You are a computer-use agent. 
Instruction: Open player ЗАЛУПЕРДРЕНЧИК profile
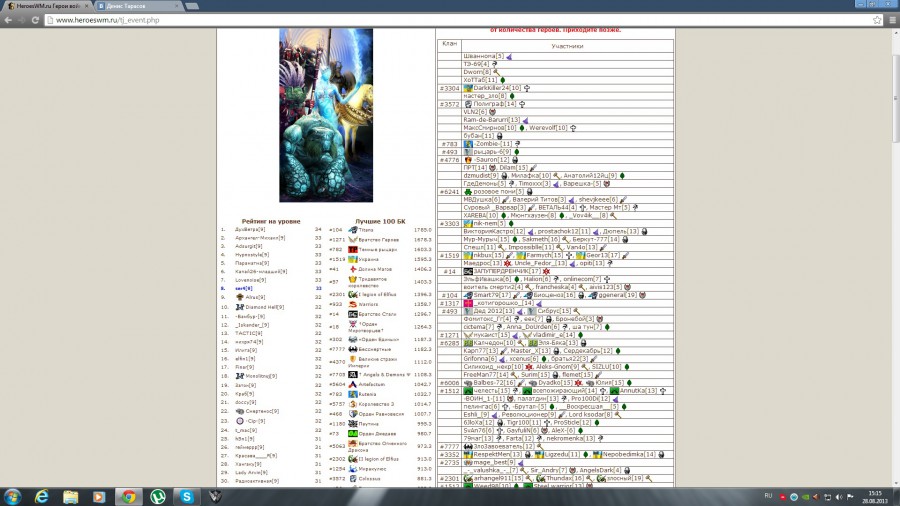pos(506,271)
